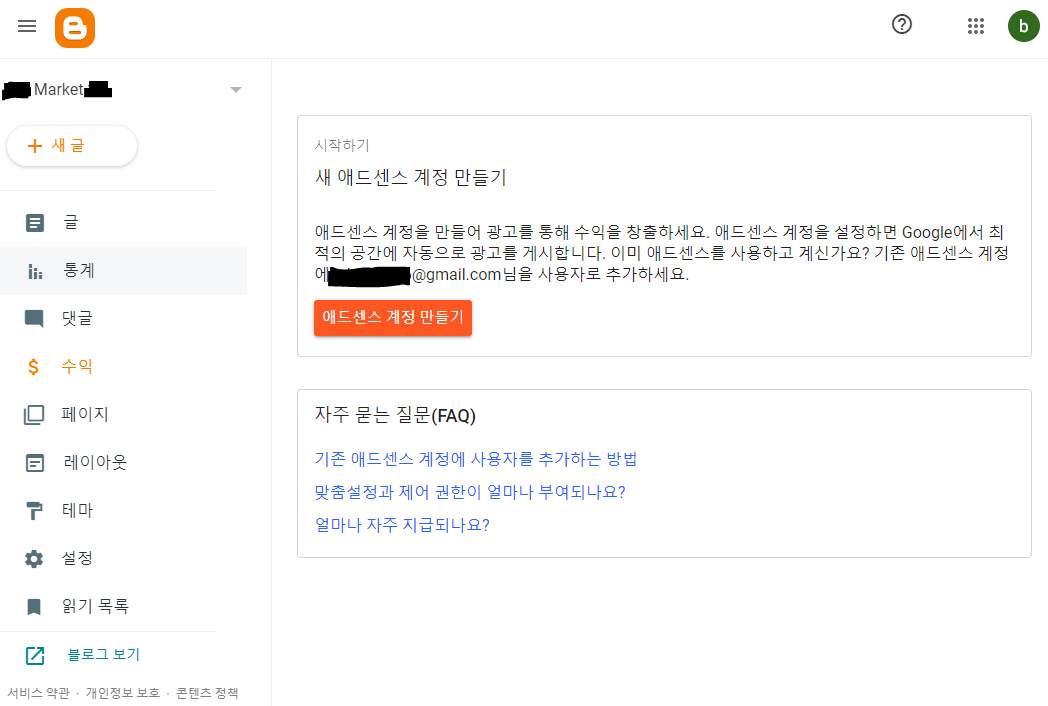Open FAQ link 얼마나 자주 지급되나요?
This screenshot has width=1048, height=706.
tap(402, 525)
